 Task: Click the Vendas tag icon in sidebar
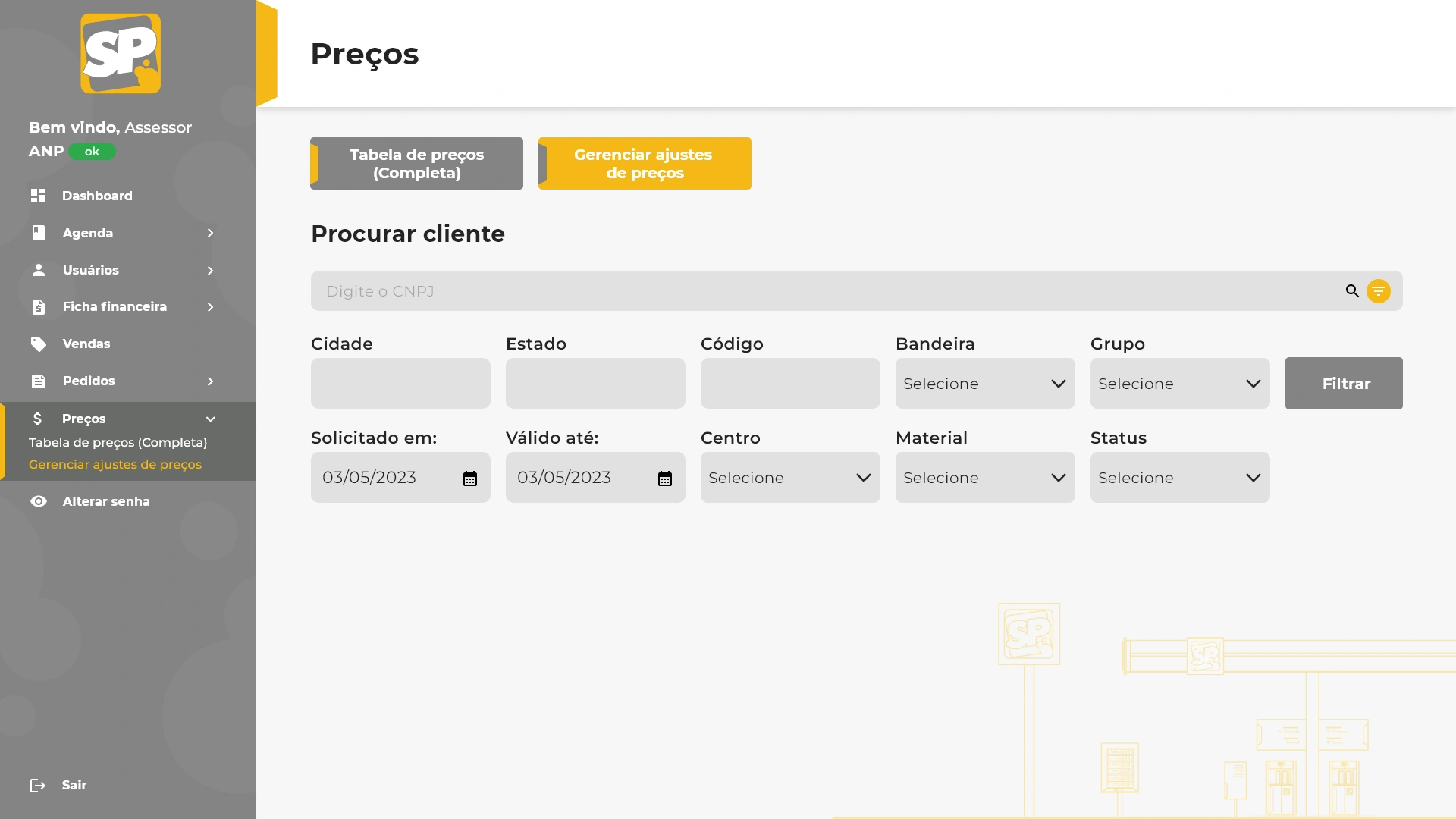point(38,344)
